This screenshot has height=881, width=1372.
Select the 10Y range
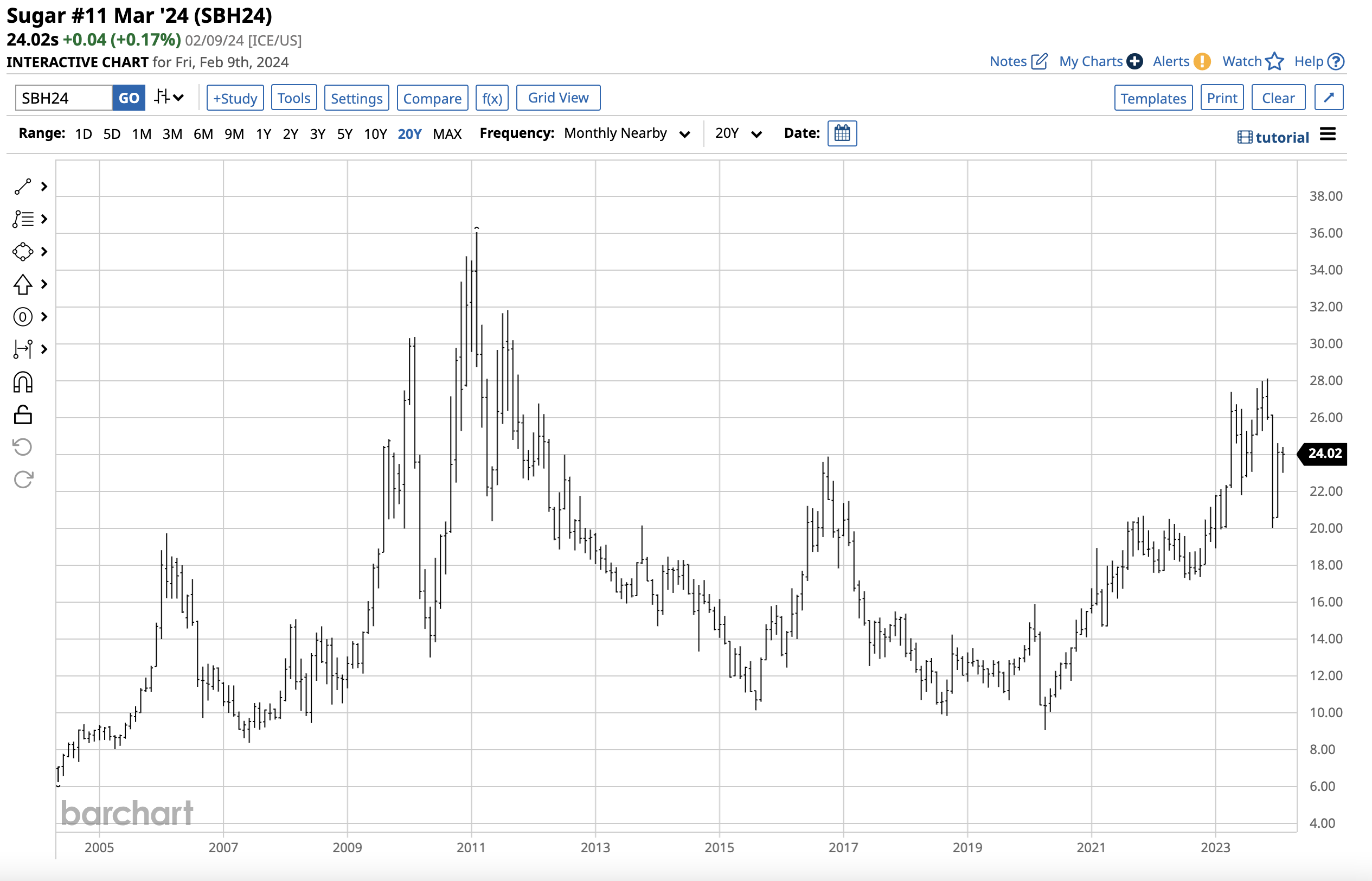376,134
